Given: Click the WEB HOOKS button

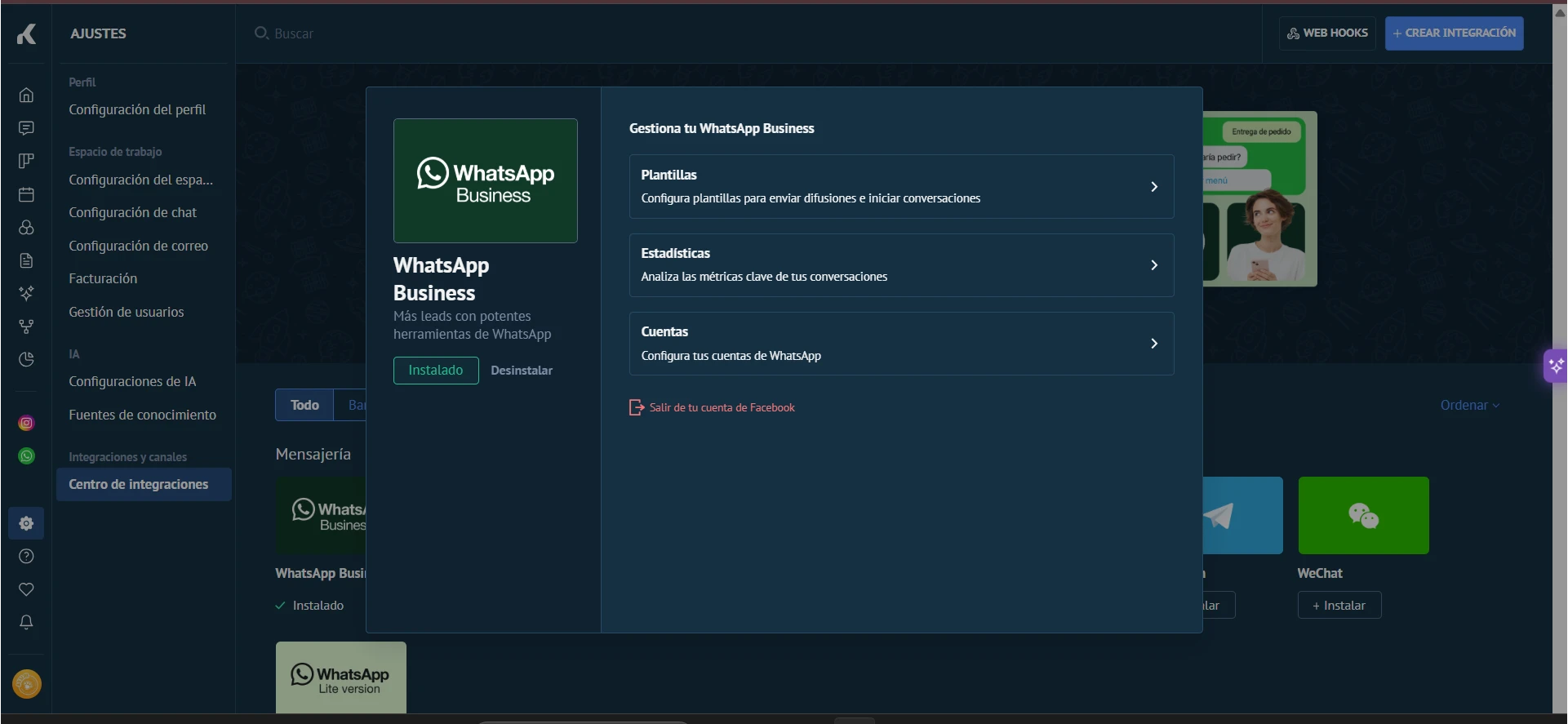Looking at the screenshot, I should tap(1327, 33).
